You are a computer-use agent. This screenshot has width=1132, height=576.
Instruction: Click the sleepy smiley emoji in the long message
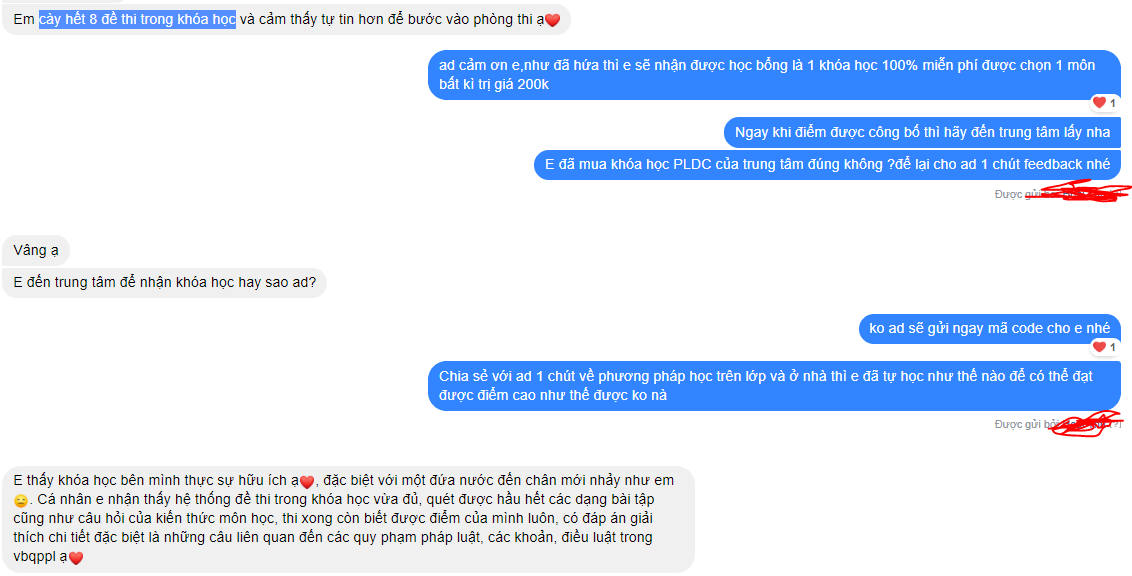(x=20, y=501)
